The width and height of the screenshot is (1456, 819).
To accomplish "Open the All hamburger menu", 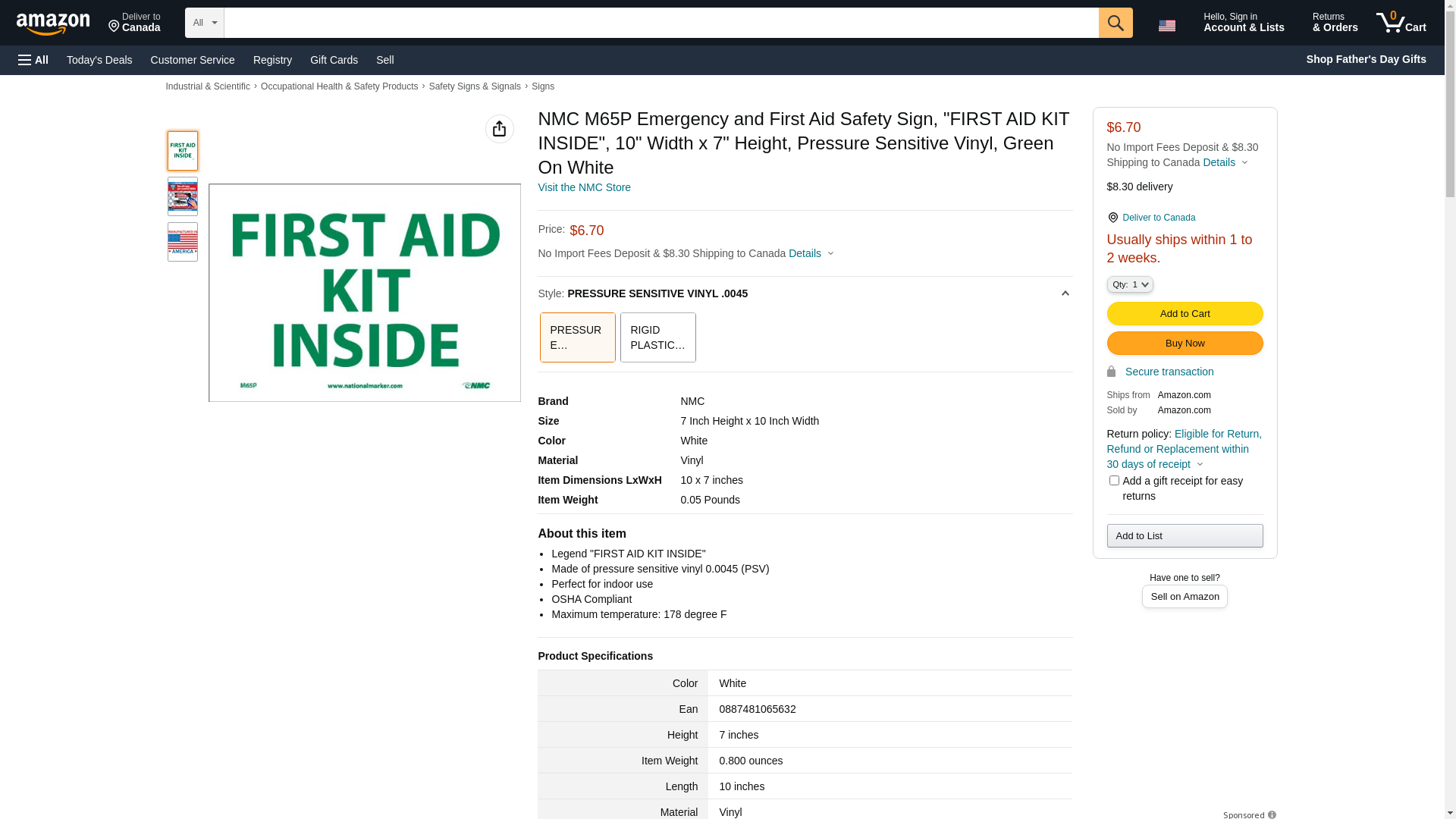I will tap(33, 60).
